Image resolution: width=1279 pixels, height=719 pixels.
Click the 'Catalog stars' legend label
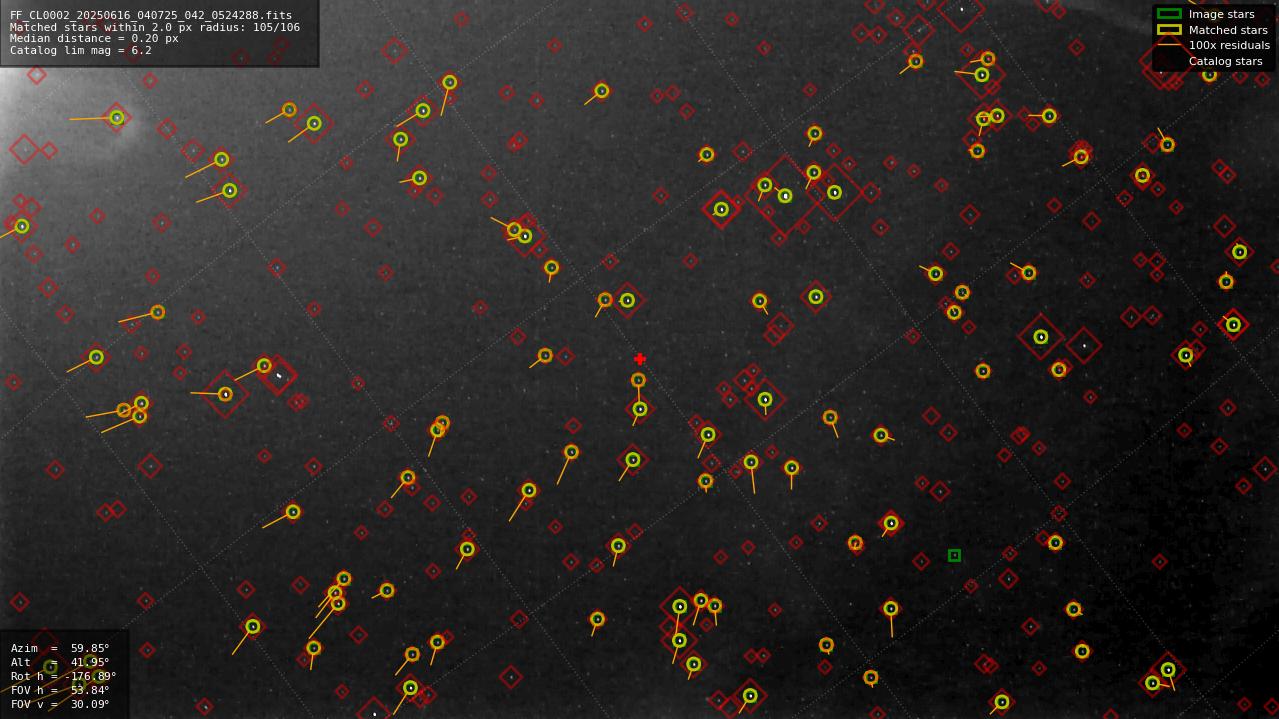(x=1225, y=61)
